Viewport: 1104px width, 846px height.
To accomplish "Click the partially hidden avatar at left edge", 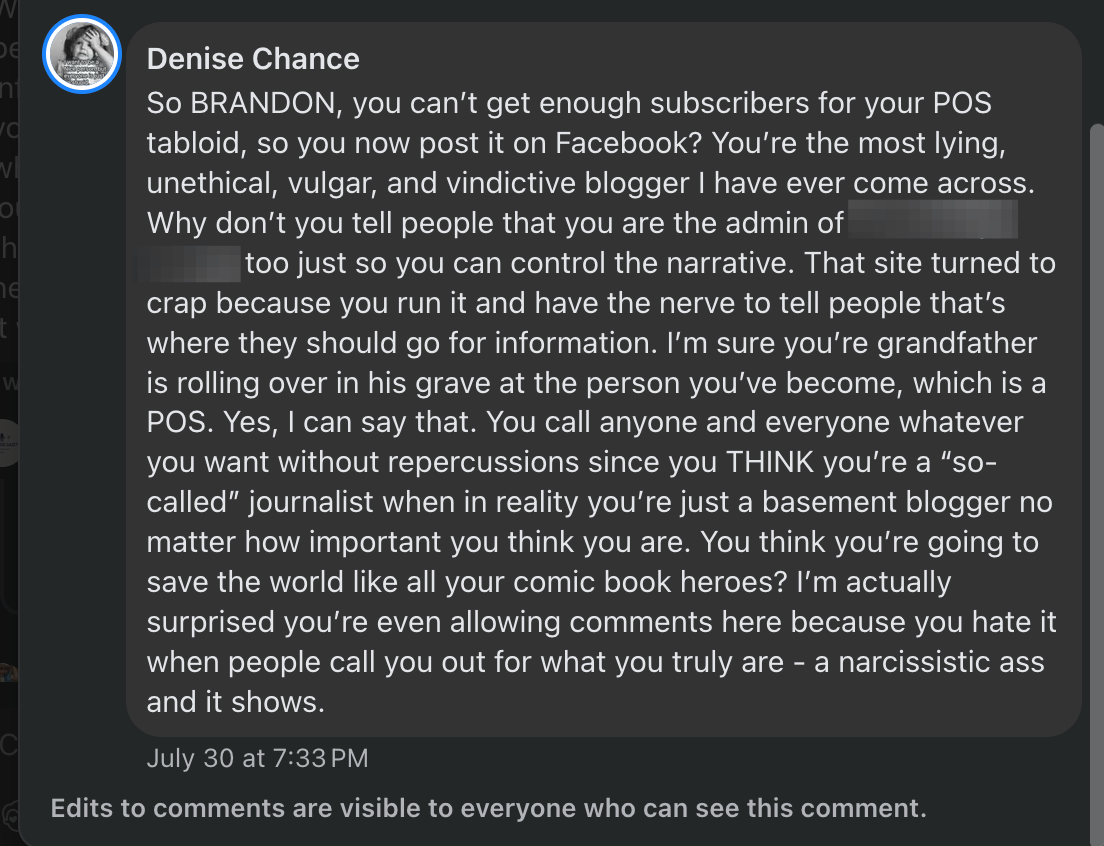I will [9, 443].
